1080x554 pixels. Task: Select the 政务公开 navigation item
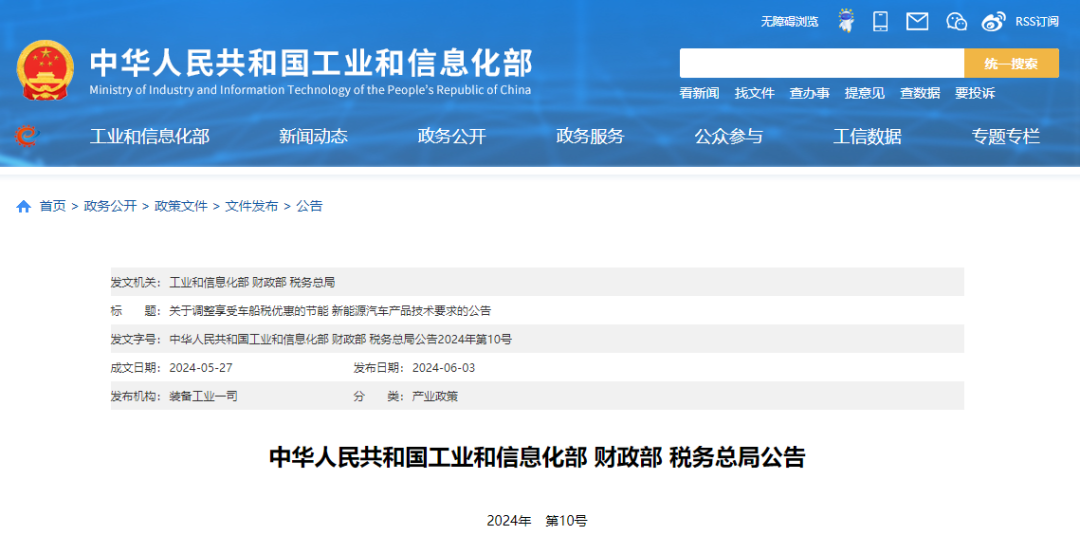(x=452, y=137)
